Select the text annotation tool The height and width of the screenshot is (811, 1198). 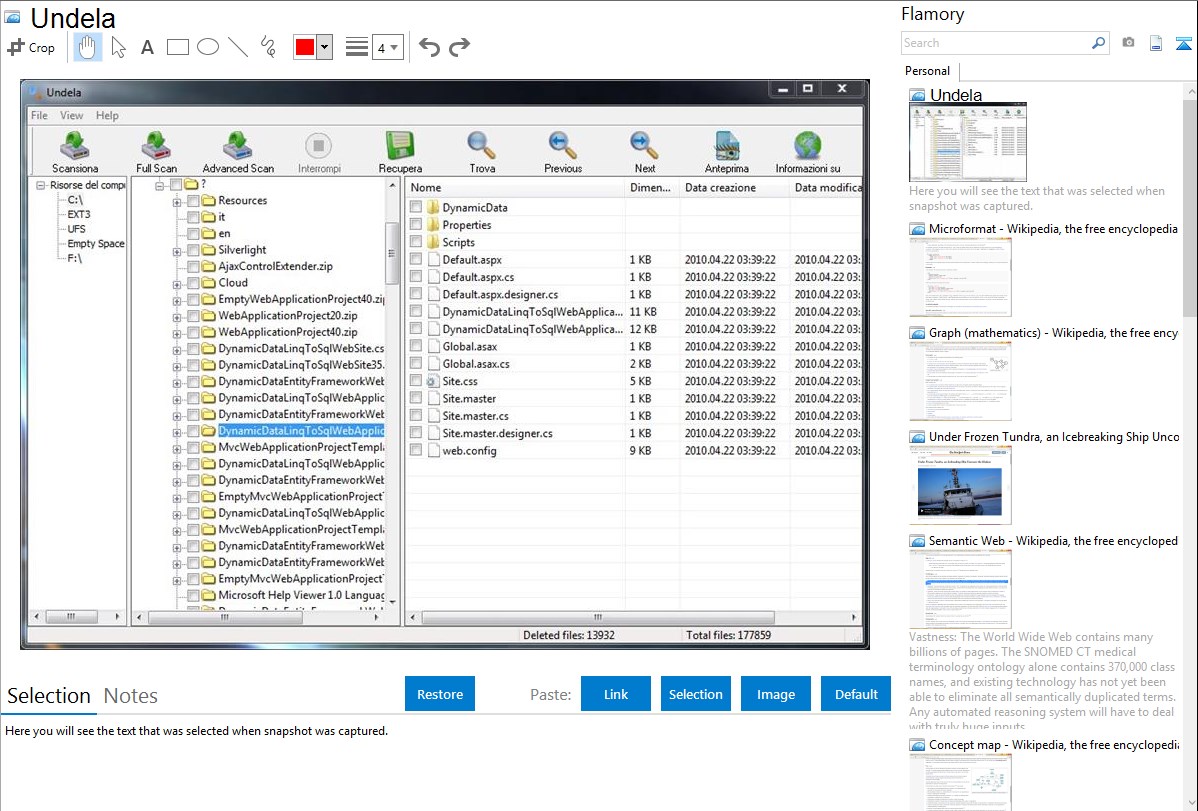[x=147, y=47]
